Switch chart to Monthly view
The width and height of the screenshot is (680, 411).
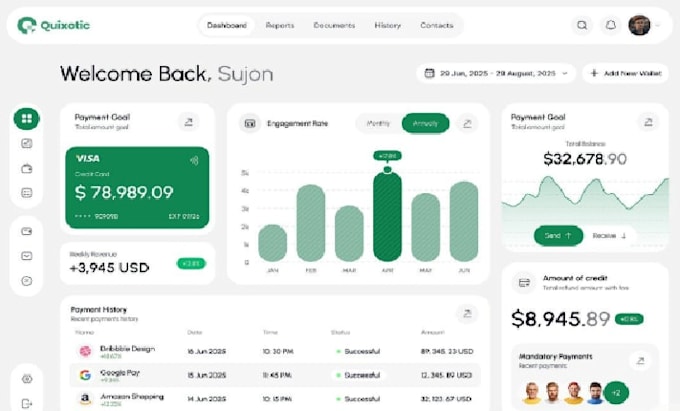[378, 124]
